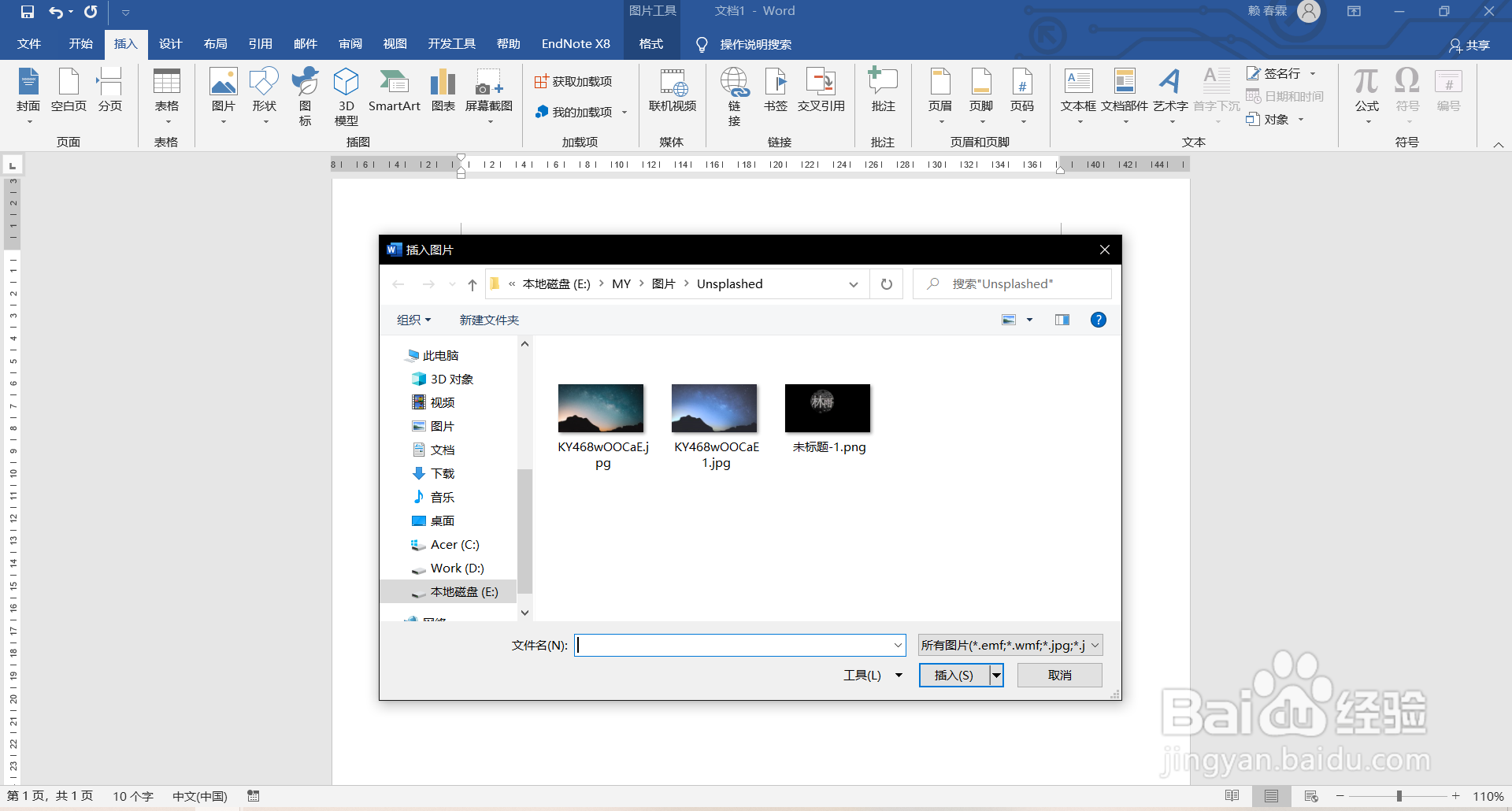Switch to the Design (设计) tab
Screen dimensions: 1512x811
(170, 44)
